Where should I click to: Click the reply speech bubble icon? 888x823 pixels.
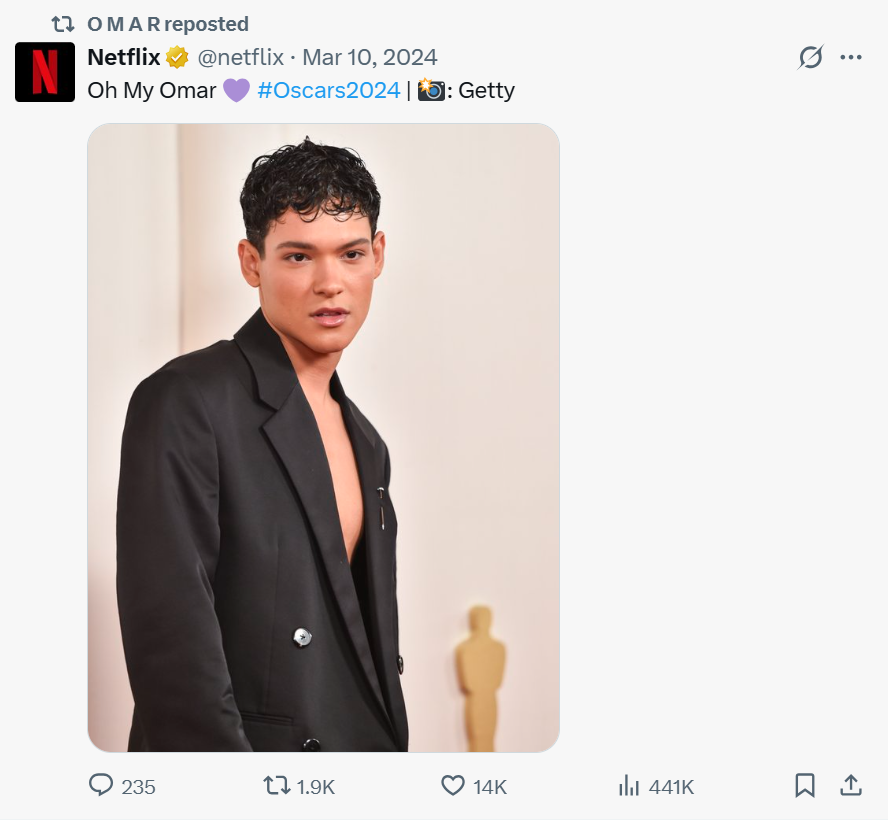click(101, 786)
